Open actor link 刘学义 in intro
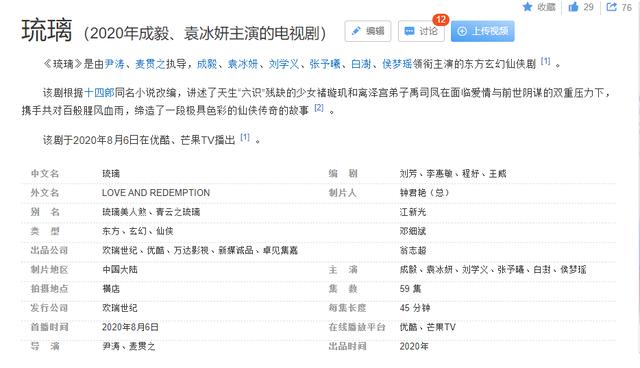The height and width of the screenshot is (368, 640). coord(284,64)
